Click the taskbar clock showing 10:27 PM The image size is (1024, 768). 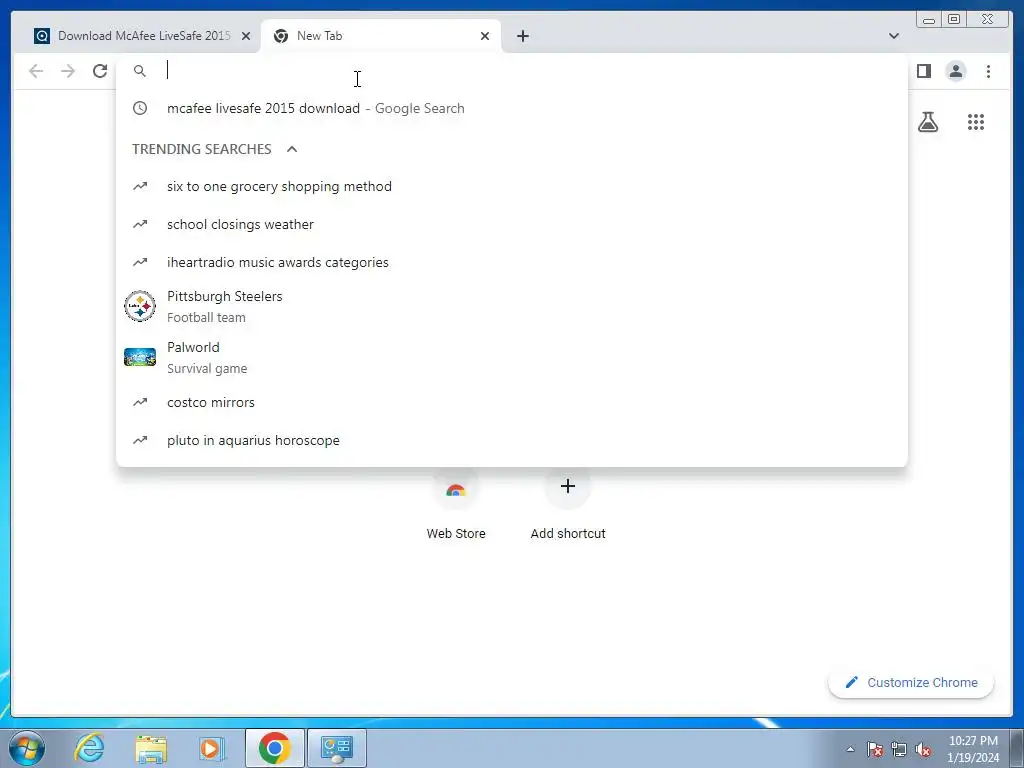tap(973, 749)
